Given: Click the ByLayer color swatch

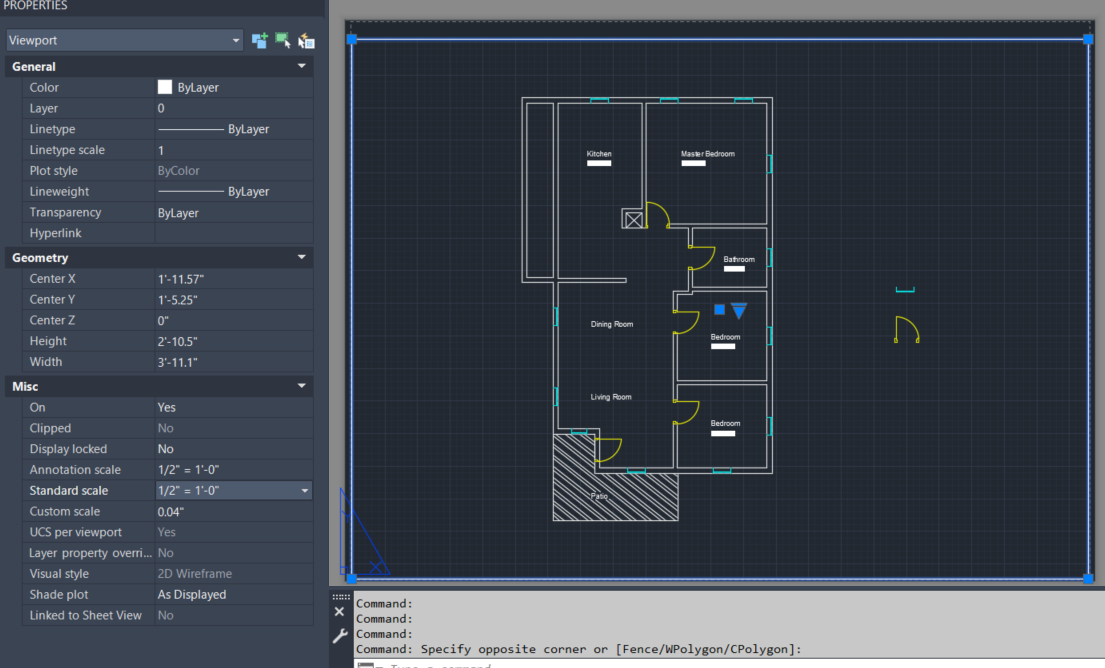Looking at the screenshot, I should [x=164, y=86].
